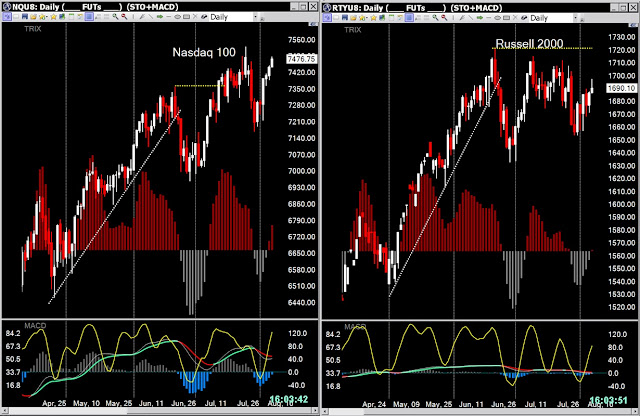Viewport: 640px width, 416px height.
Task: Click the X delete-drawing icon in the NQU8 toolbar
Action: 195,16
